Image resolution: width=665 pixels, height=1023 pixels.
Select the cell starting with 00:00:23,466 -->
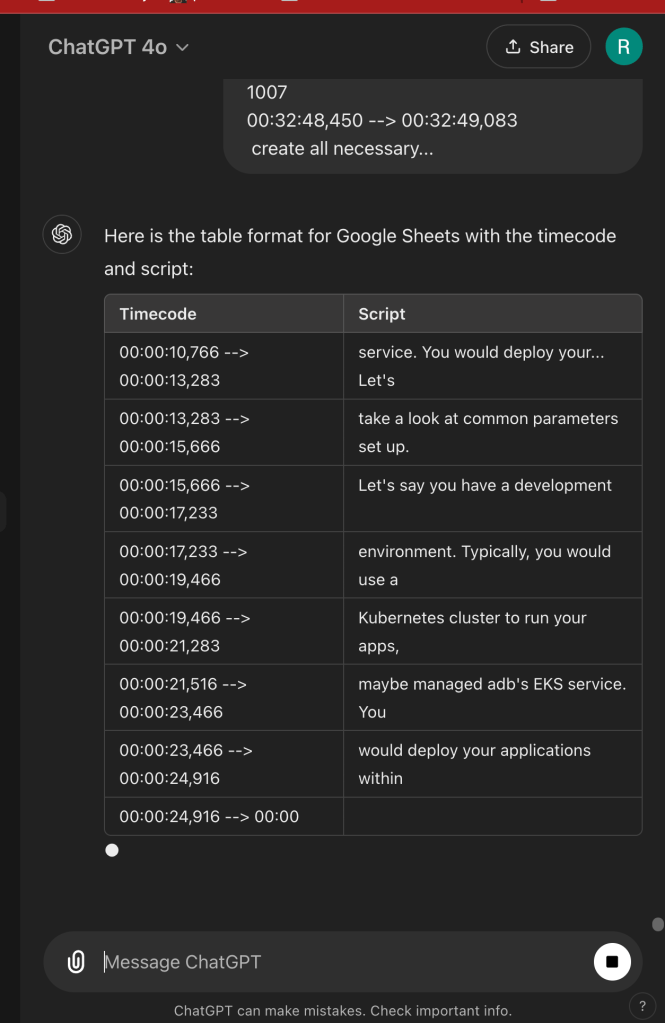click(224, 764)
